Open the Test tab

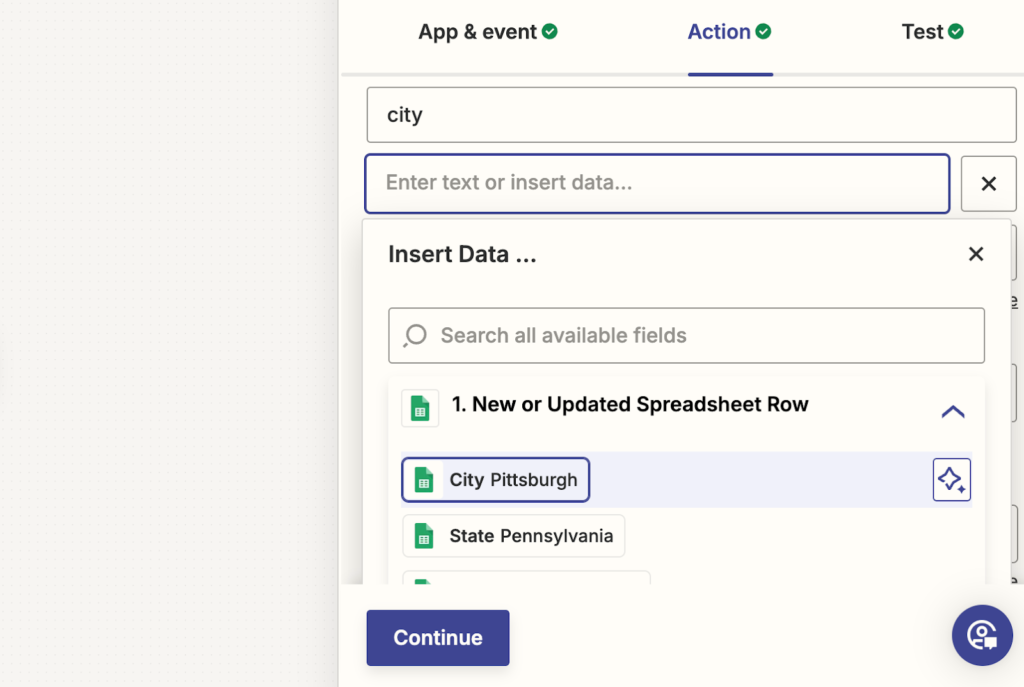tap(922, 32)
